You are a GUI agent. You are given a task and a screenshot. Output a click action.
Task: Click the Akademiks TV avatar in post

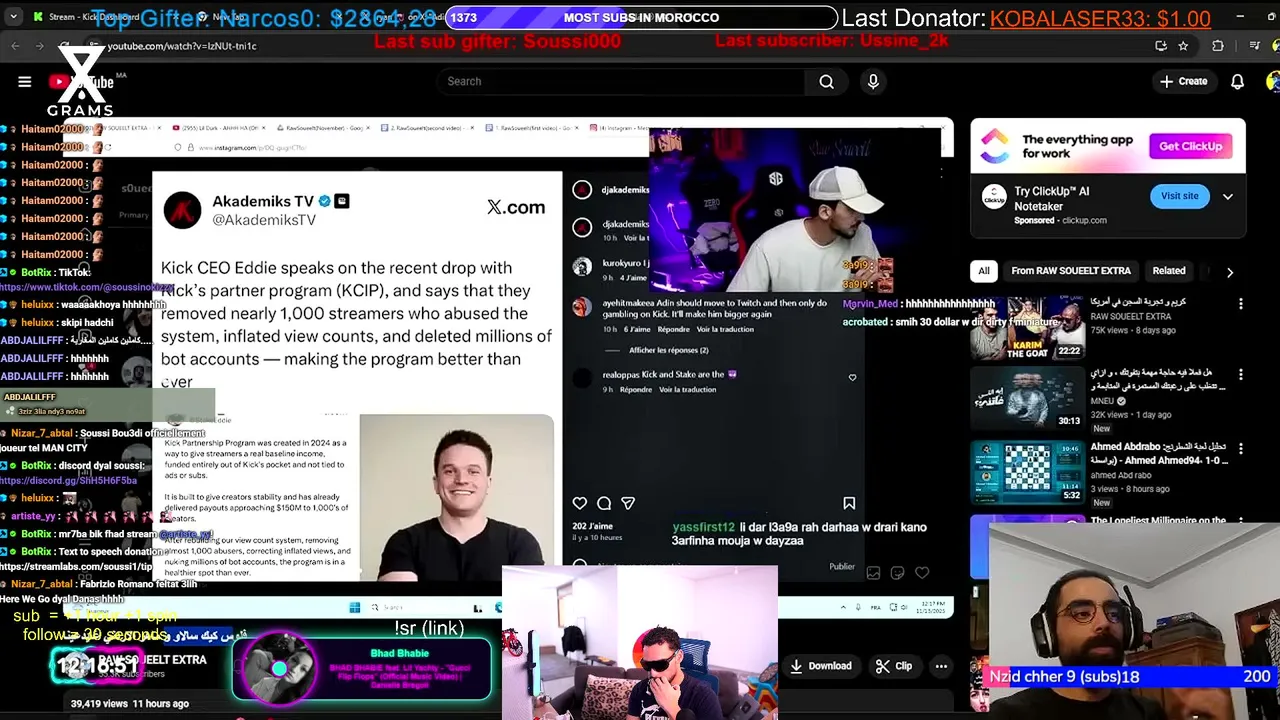[182, 210]
